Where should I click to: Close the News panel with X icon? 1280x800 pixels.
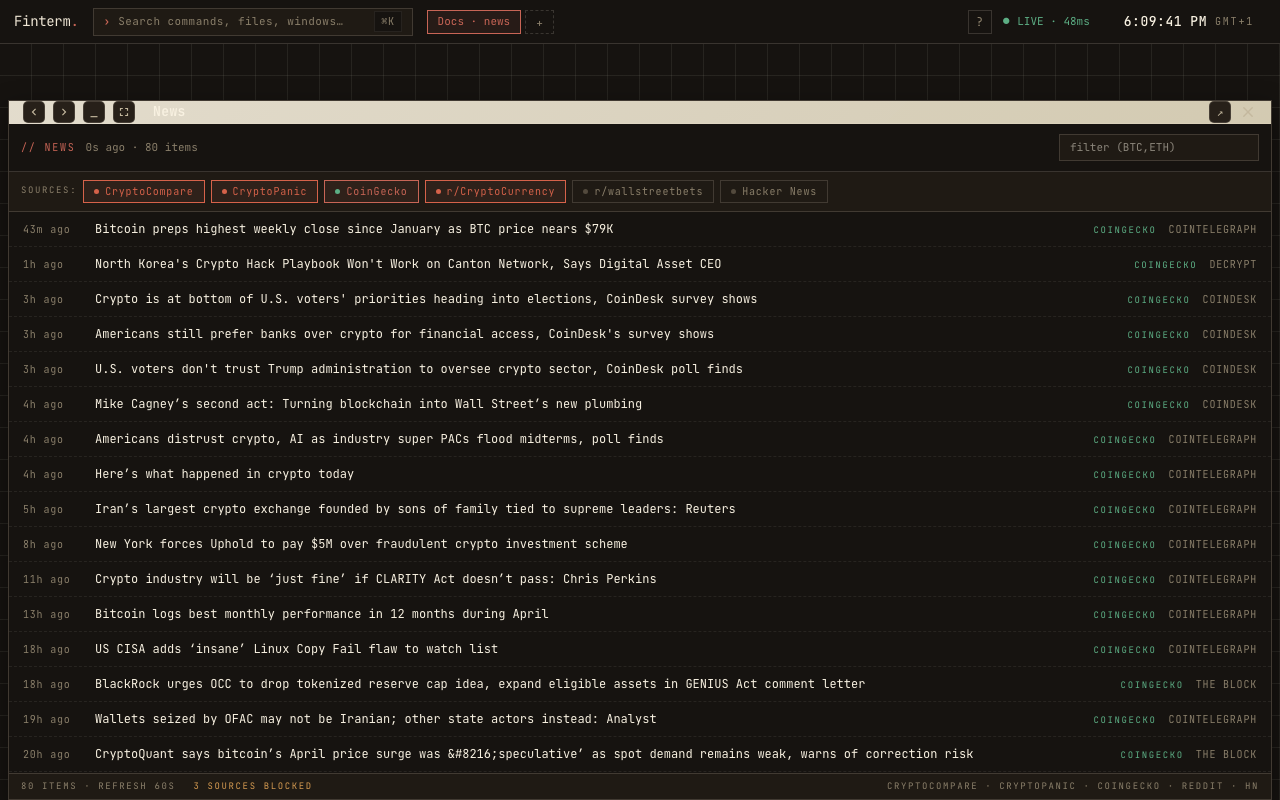(1248, 112)
